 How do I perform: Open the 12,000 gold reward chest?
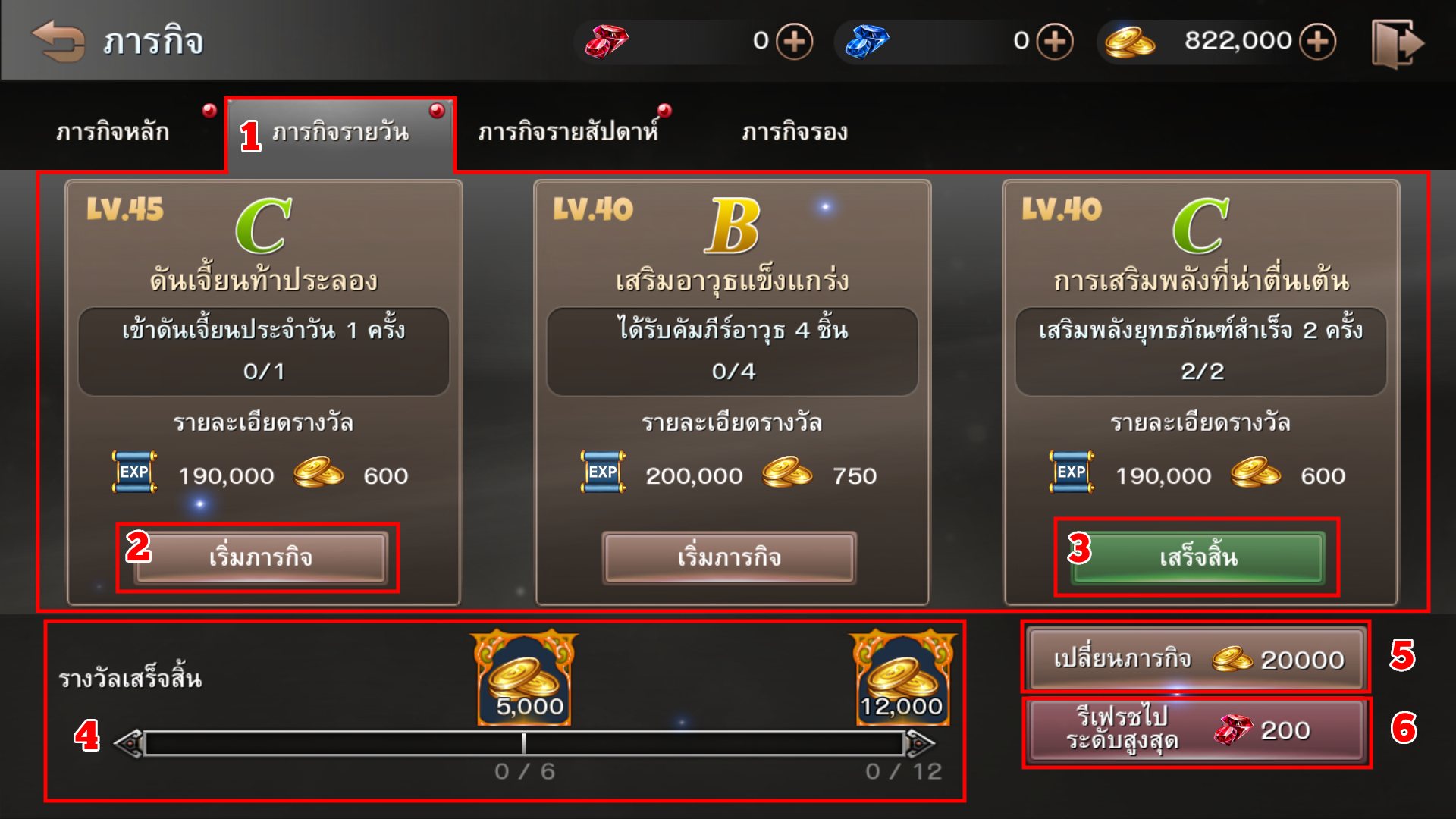902,677
